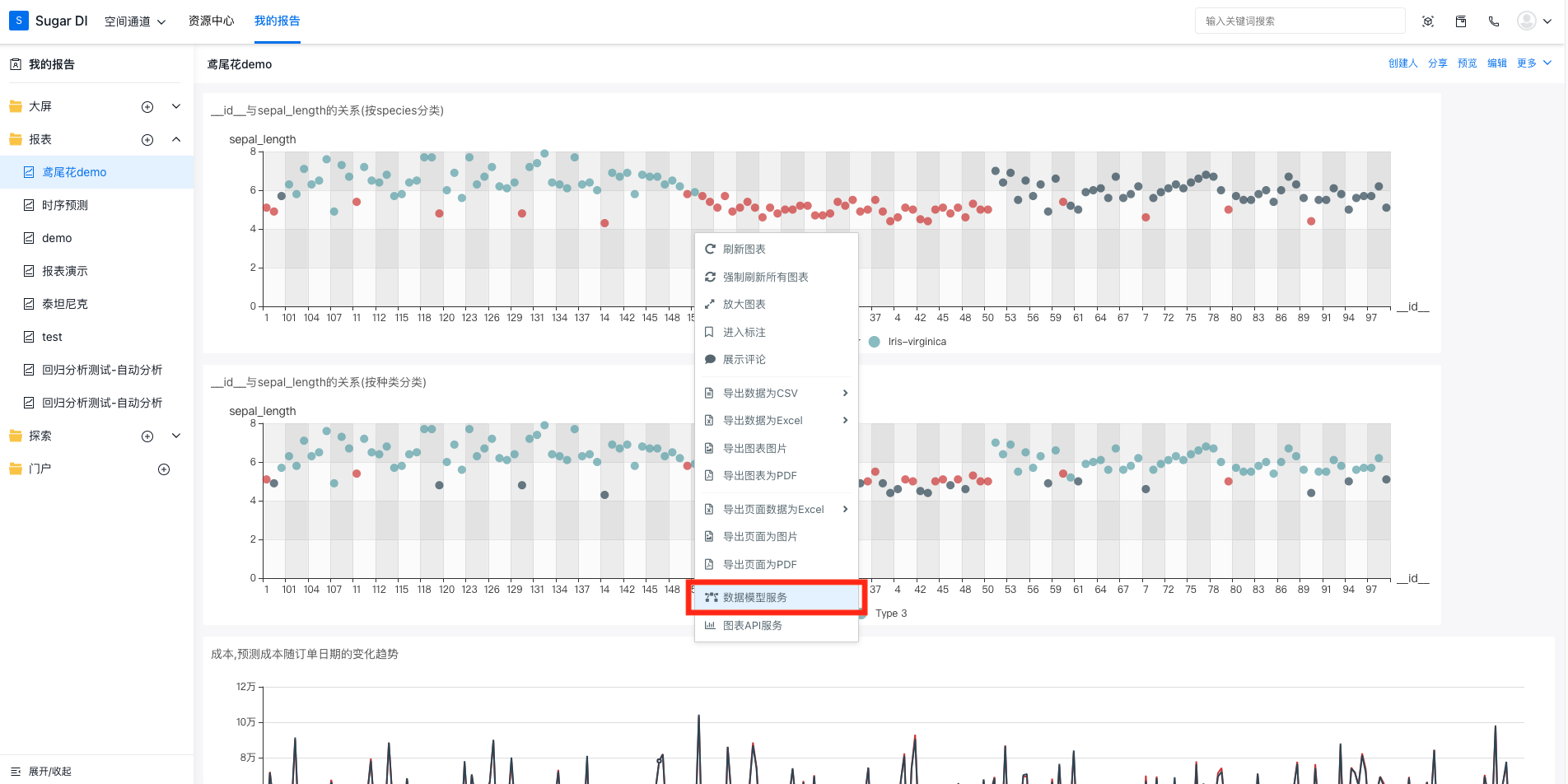Choose 数据模型服务 from context menu
1568x784 pixels.
[777, 597]
